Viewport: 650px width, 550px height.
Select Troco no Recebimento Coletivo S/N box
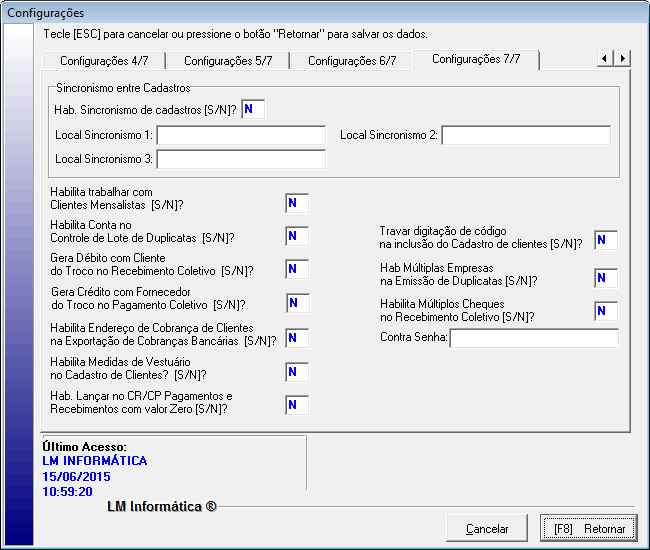coord(297,270)
